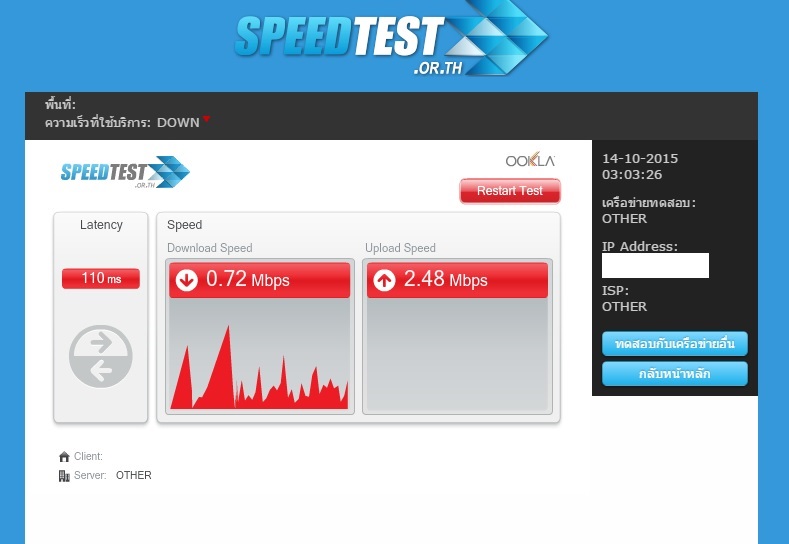Click the กลับหน้าหลัก button

pyautogui.click(x=675, y=374)
